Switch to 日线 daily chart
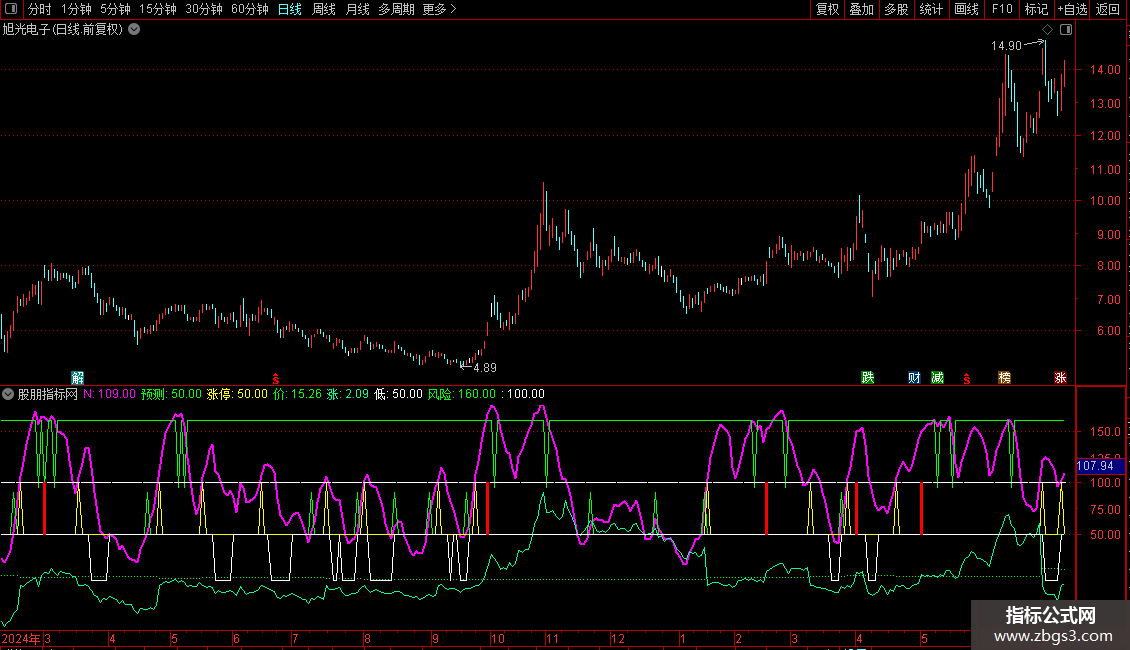 290,9
